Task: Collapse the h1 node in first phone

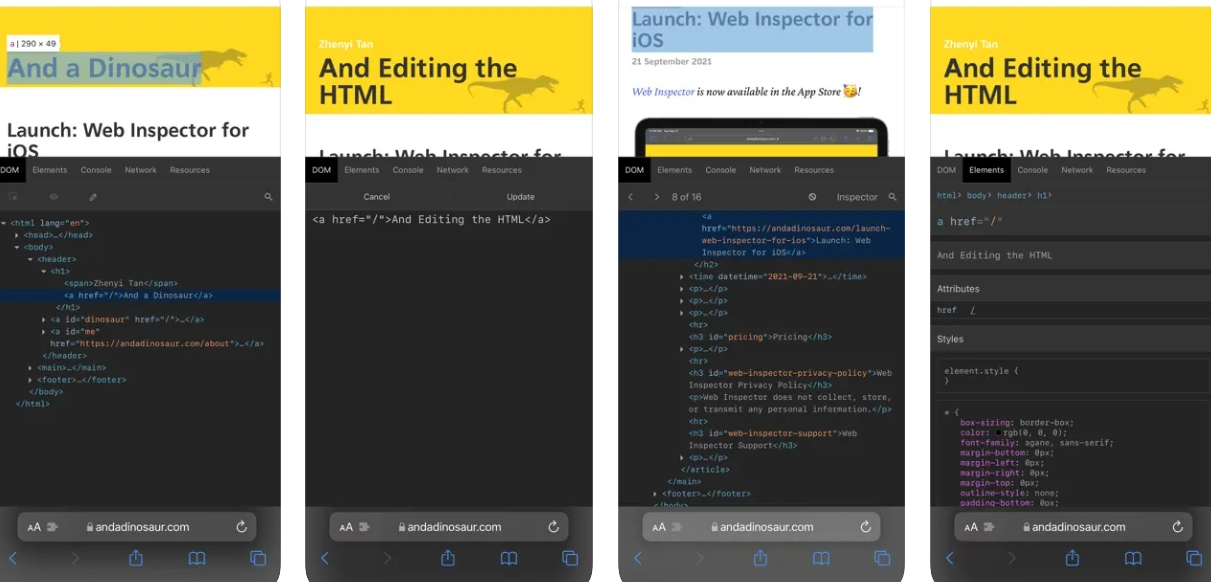Action: (43, 271)
